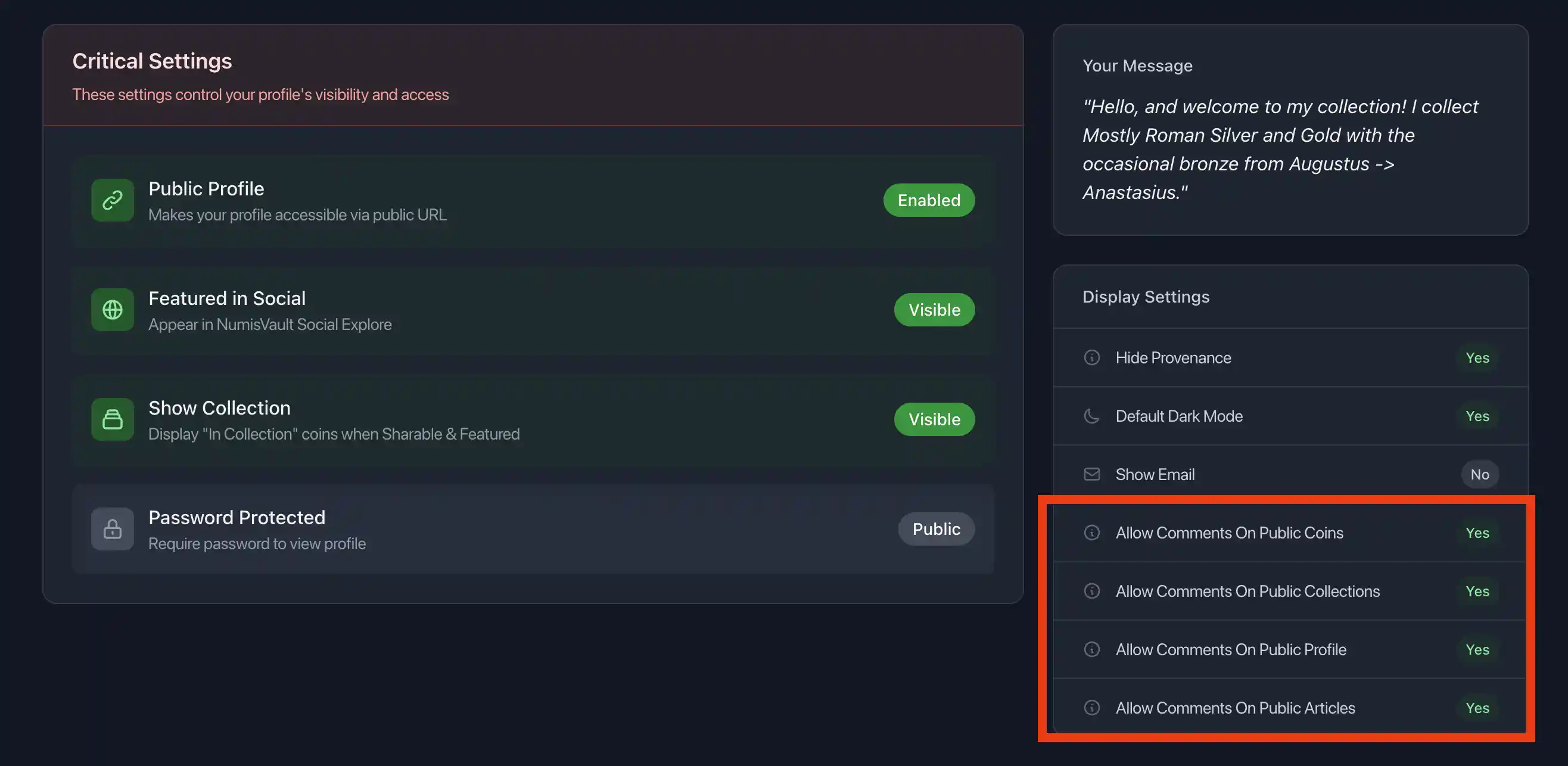
Task: Disable Default Dark Mode Yes value
Action: click(1477, 416)
